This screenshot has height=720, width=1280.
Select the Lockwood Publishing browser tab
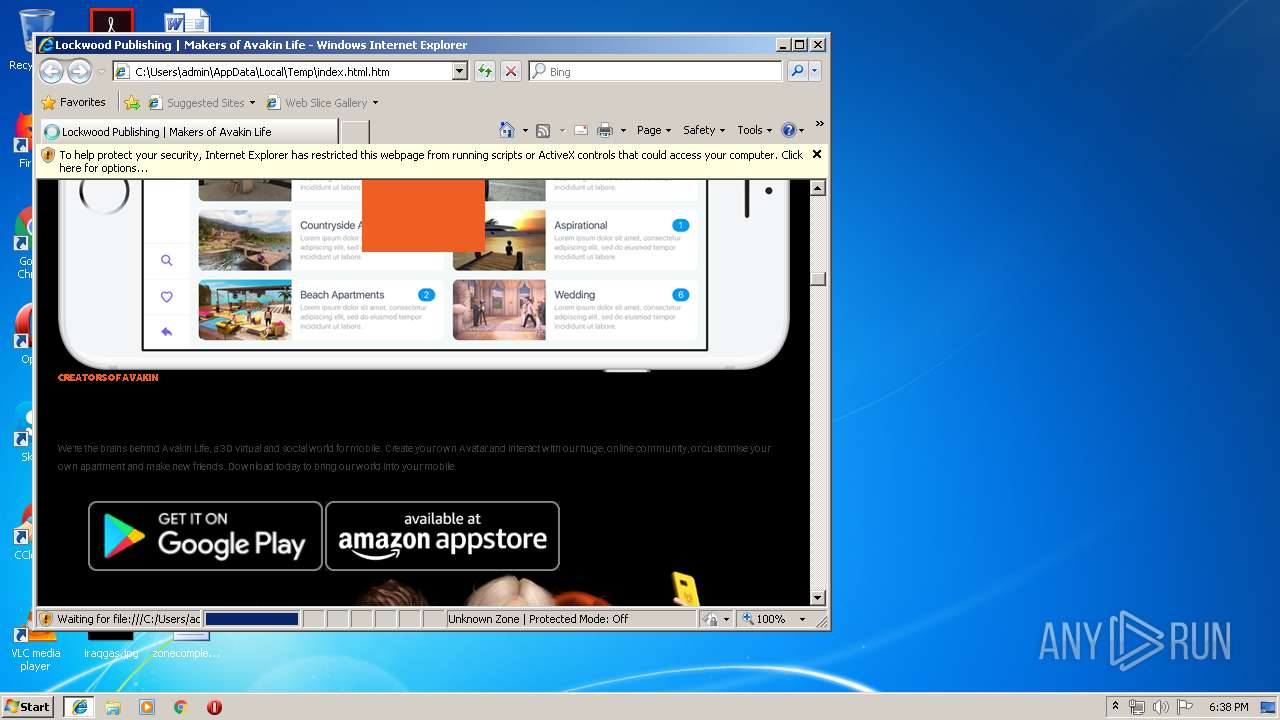point(188,131)
